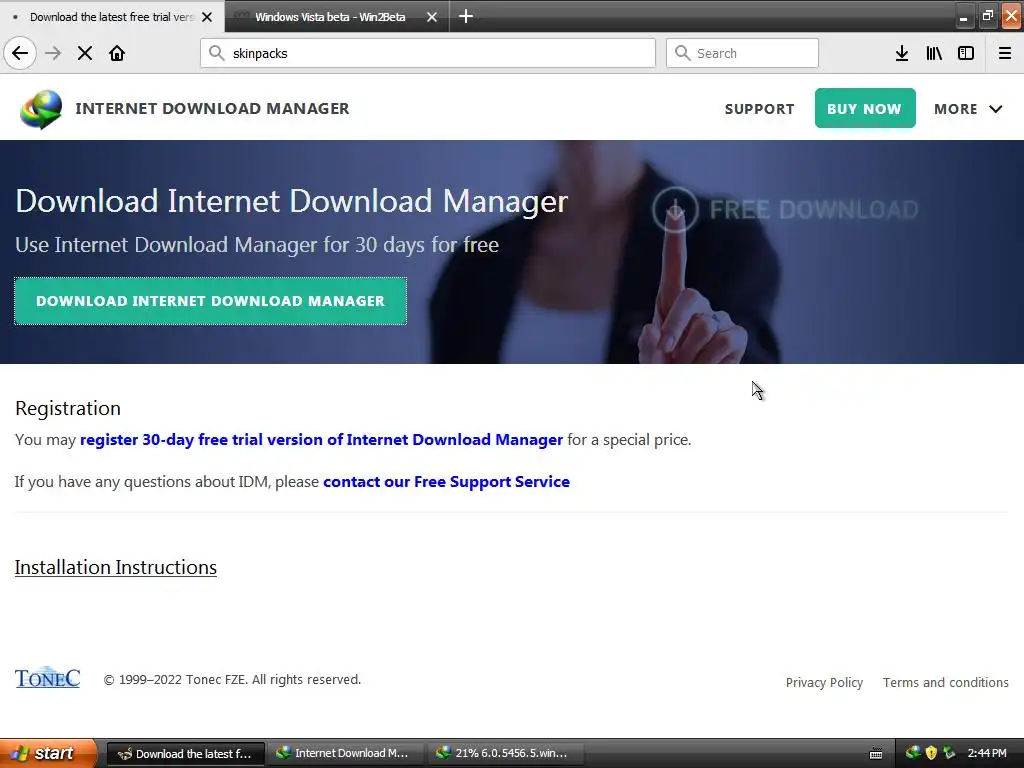Open the Installation Instructions link
1024x768 pixels.
(x=116, y=567)
